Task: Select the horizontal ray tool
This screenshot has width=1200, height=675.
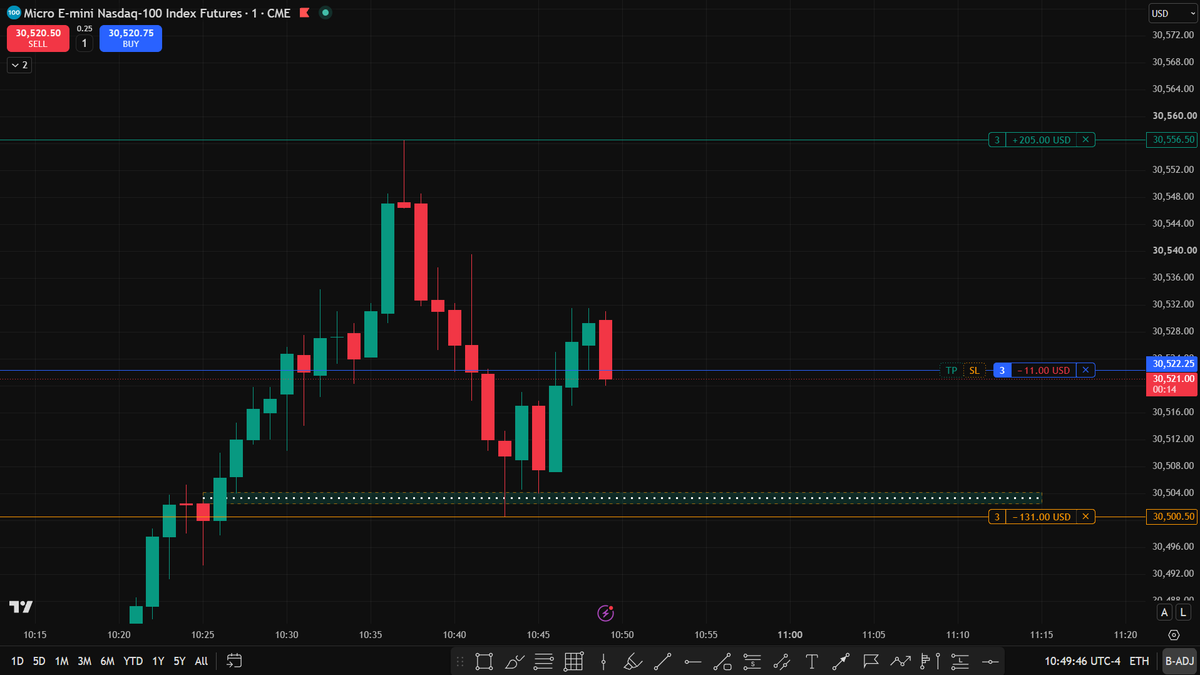Action: click(x=693, y=661)
